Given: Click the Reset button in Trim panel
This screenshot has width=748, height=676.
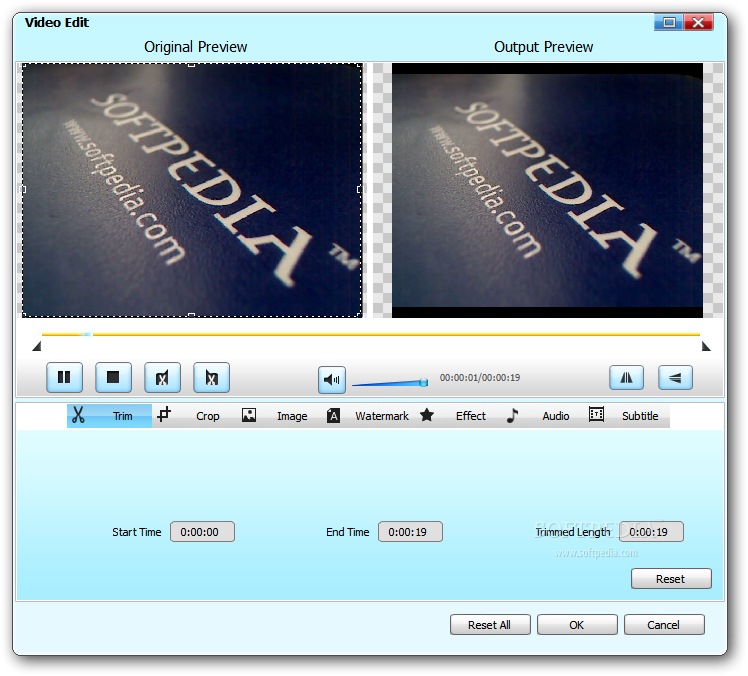Looking at the screenshot, I should coord(671,579).
